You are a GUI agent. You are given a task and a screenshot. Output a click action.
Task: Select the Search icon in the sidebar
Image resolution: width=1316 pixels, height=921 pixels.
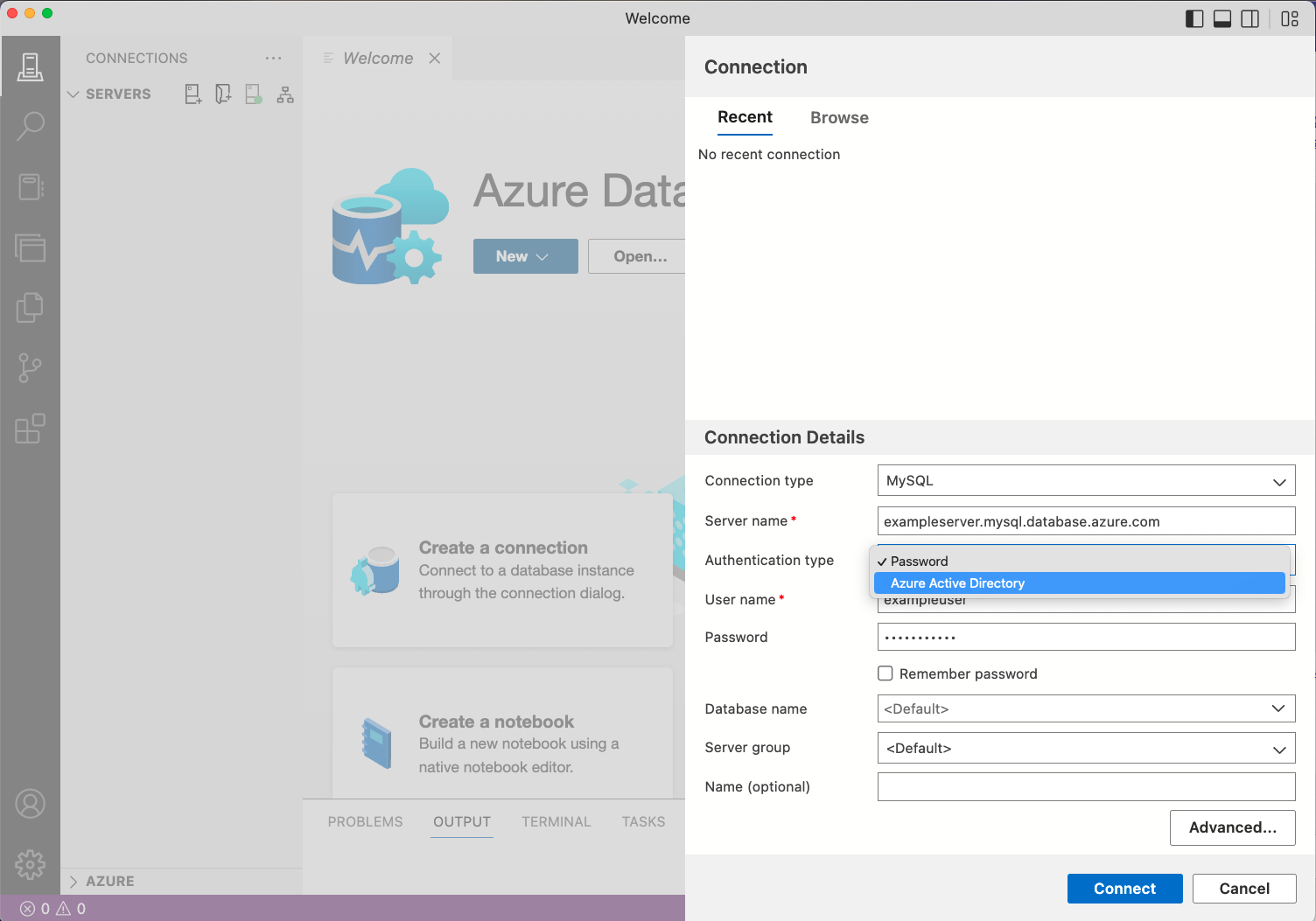click(31, 127)
